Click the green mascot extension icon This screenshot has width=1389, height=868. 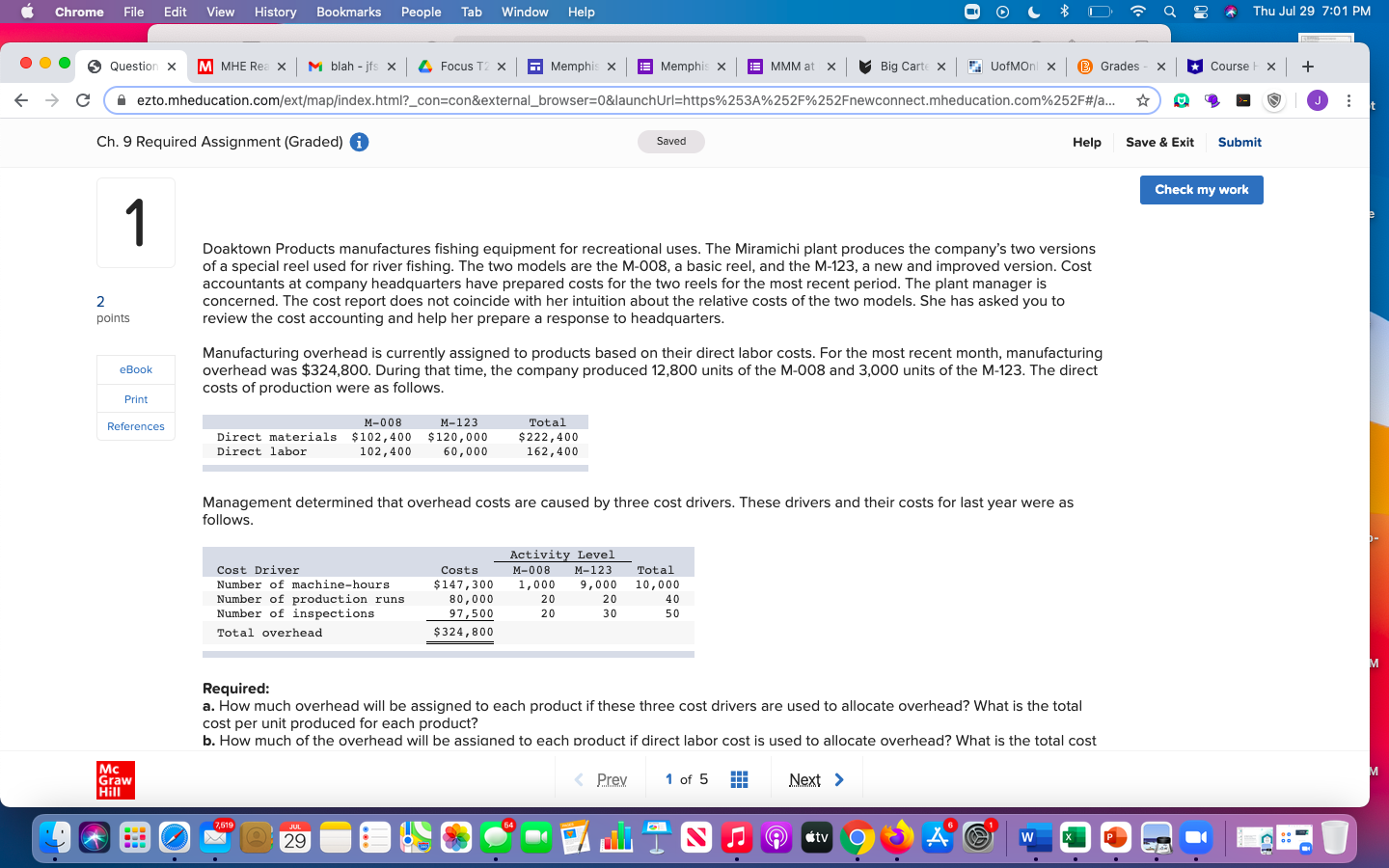coord(1182,100)
